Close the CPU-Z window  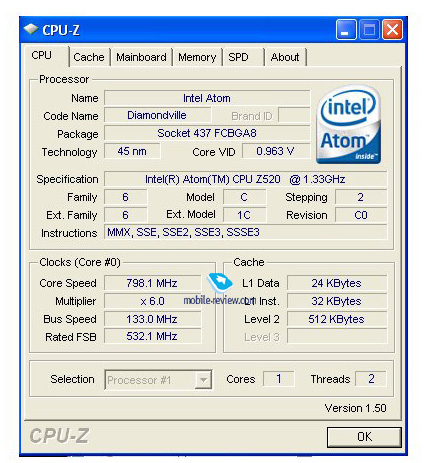point(392,30)
